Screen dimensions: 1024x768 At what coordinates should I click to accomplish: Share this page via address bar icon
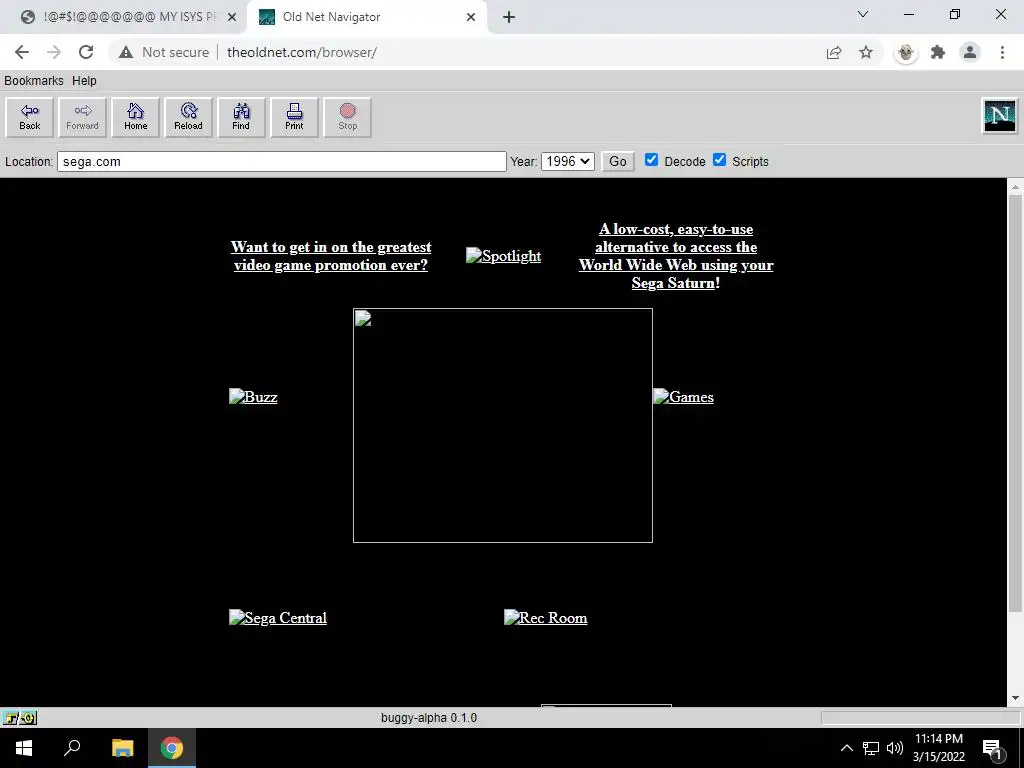[x=834, y=52]
